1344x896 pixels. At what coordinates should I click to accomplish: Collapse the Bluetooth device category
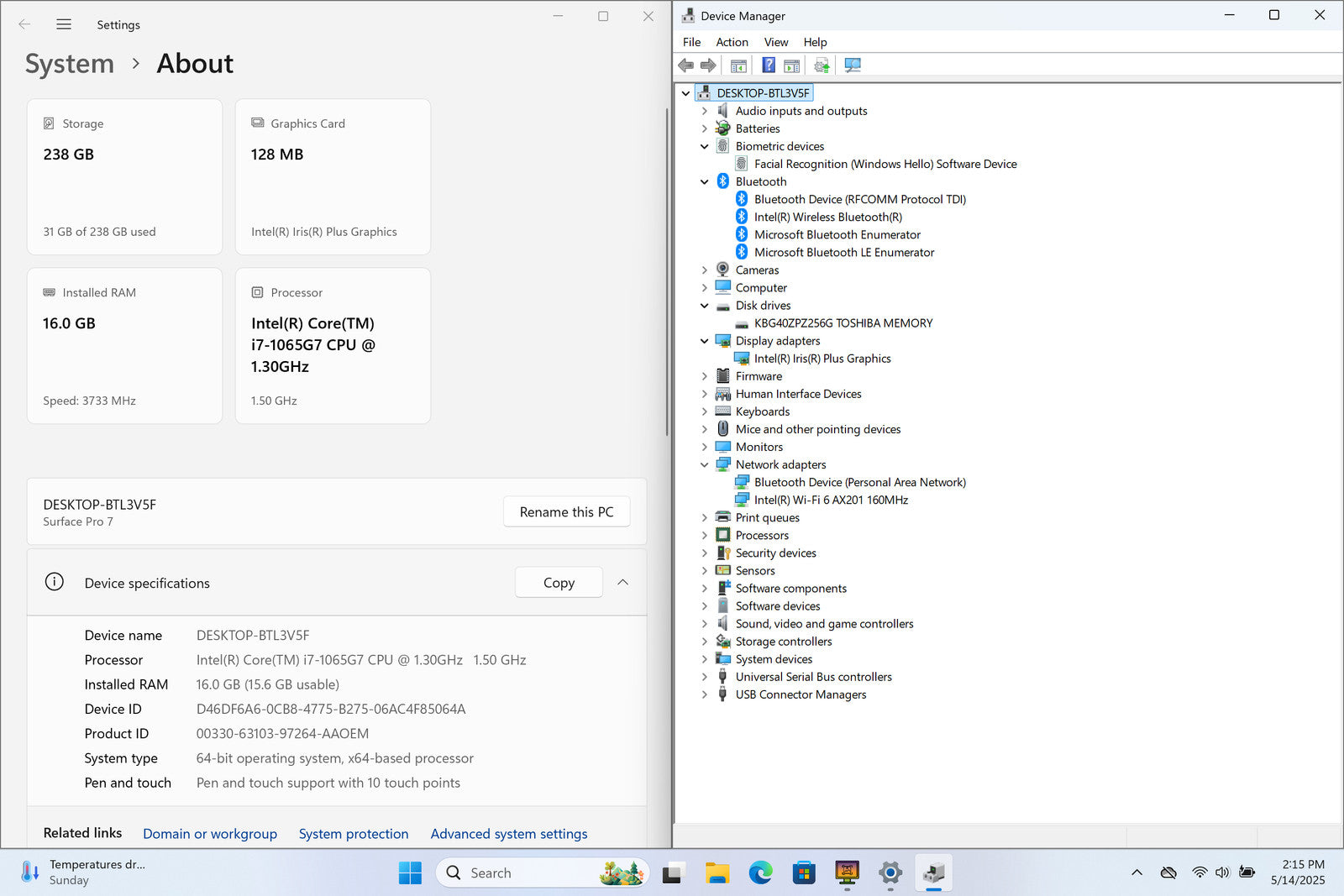(705, 181)
